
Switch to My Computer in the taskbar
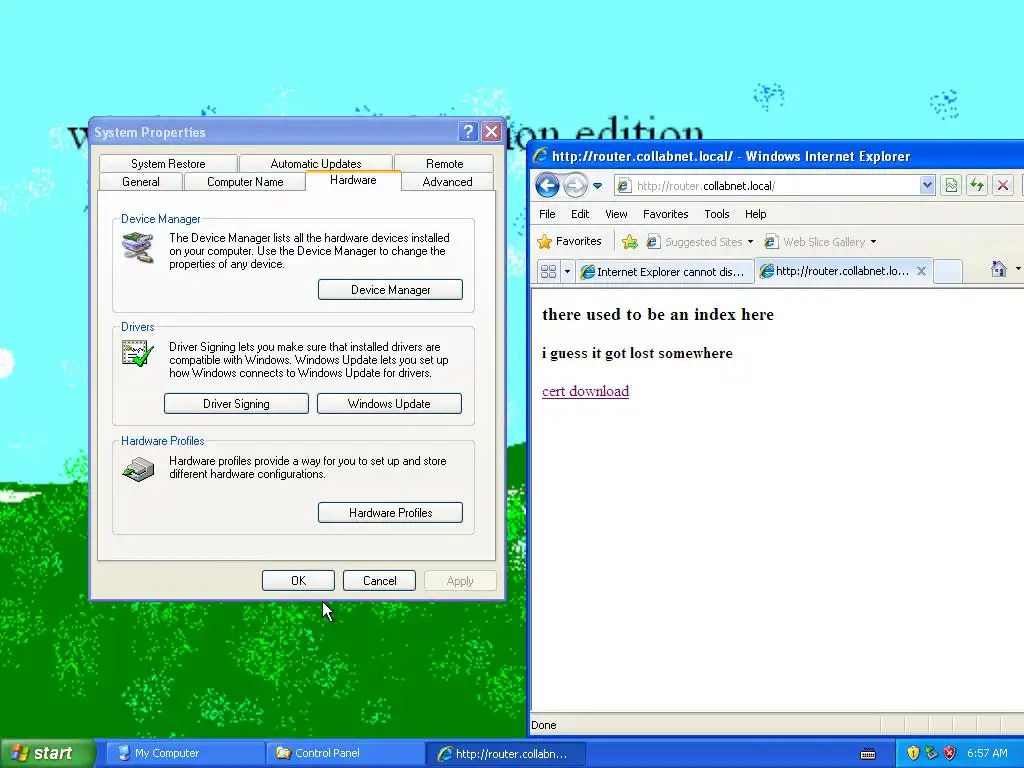click(x=185, y=753)
